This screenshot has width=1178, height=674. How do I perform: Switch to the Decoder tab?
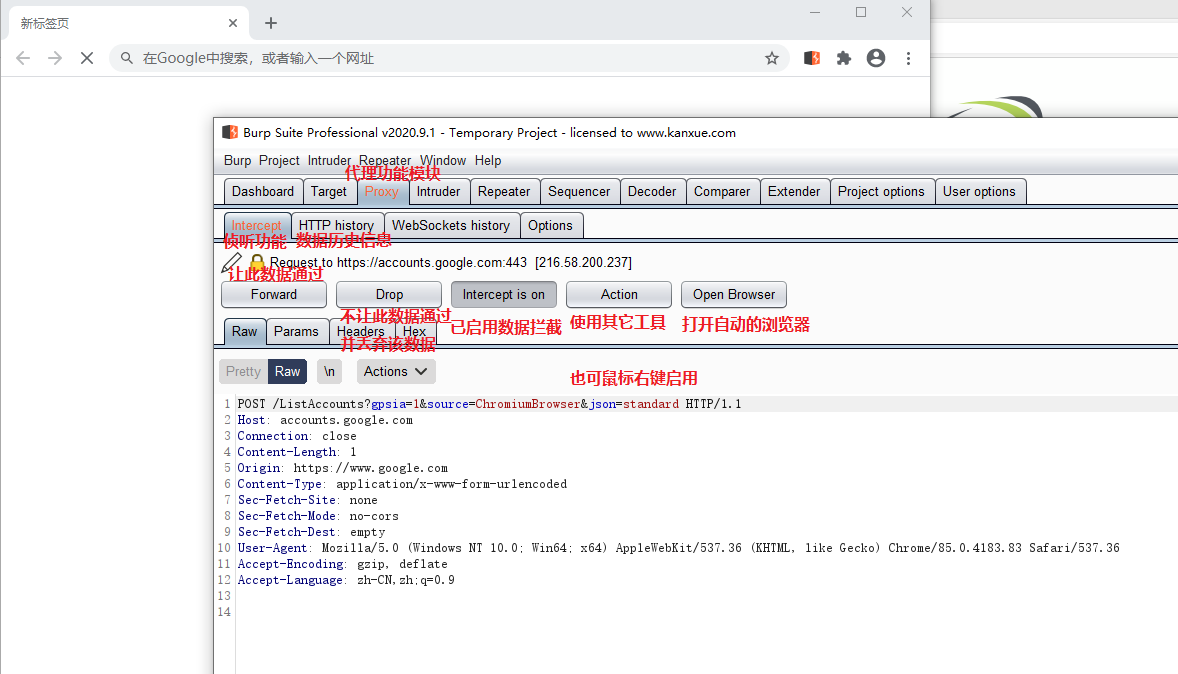coord(652,192)
